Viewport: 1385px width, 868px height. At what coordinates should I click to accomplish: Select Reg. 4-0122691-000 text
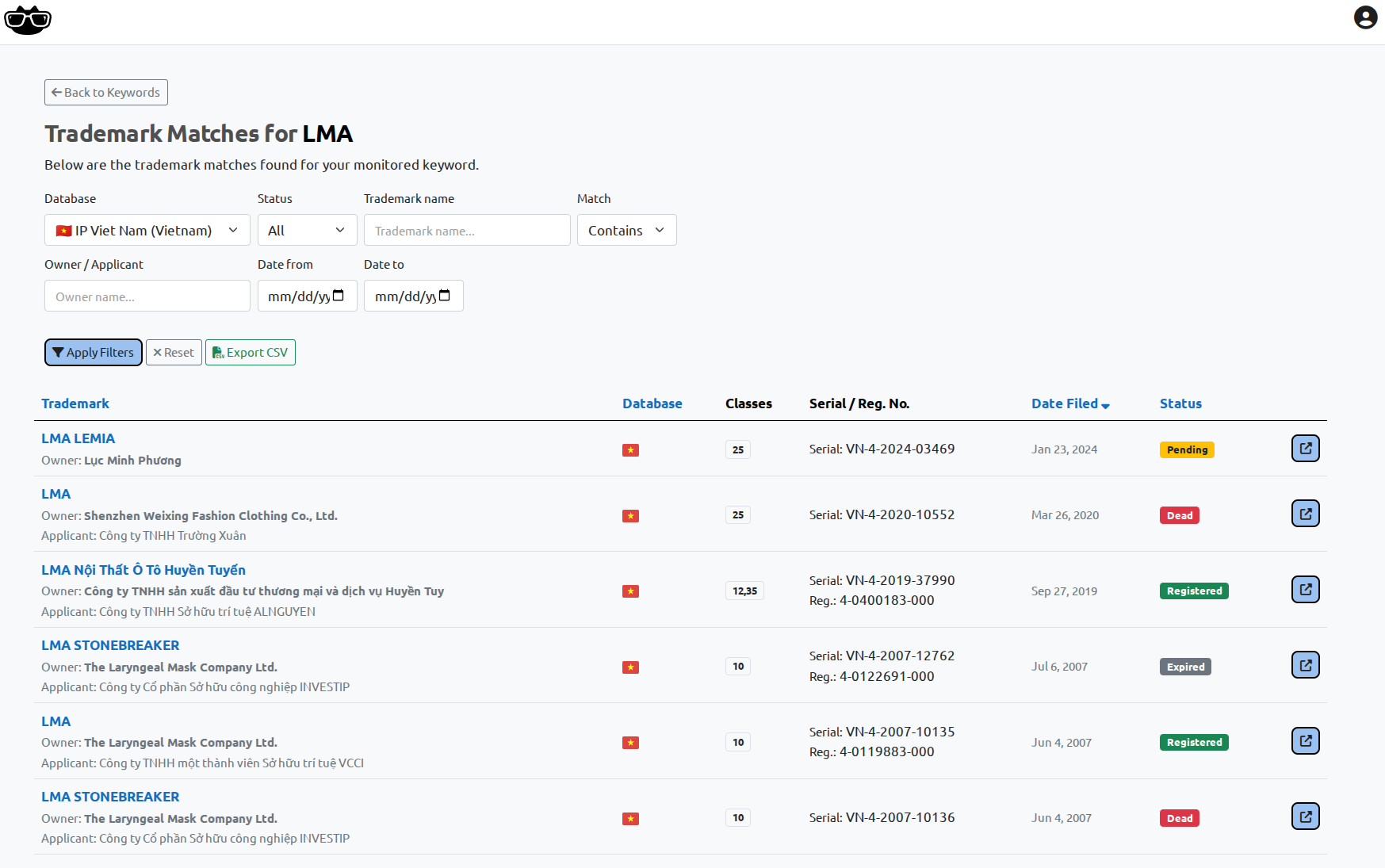872,676
